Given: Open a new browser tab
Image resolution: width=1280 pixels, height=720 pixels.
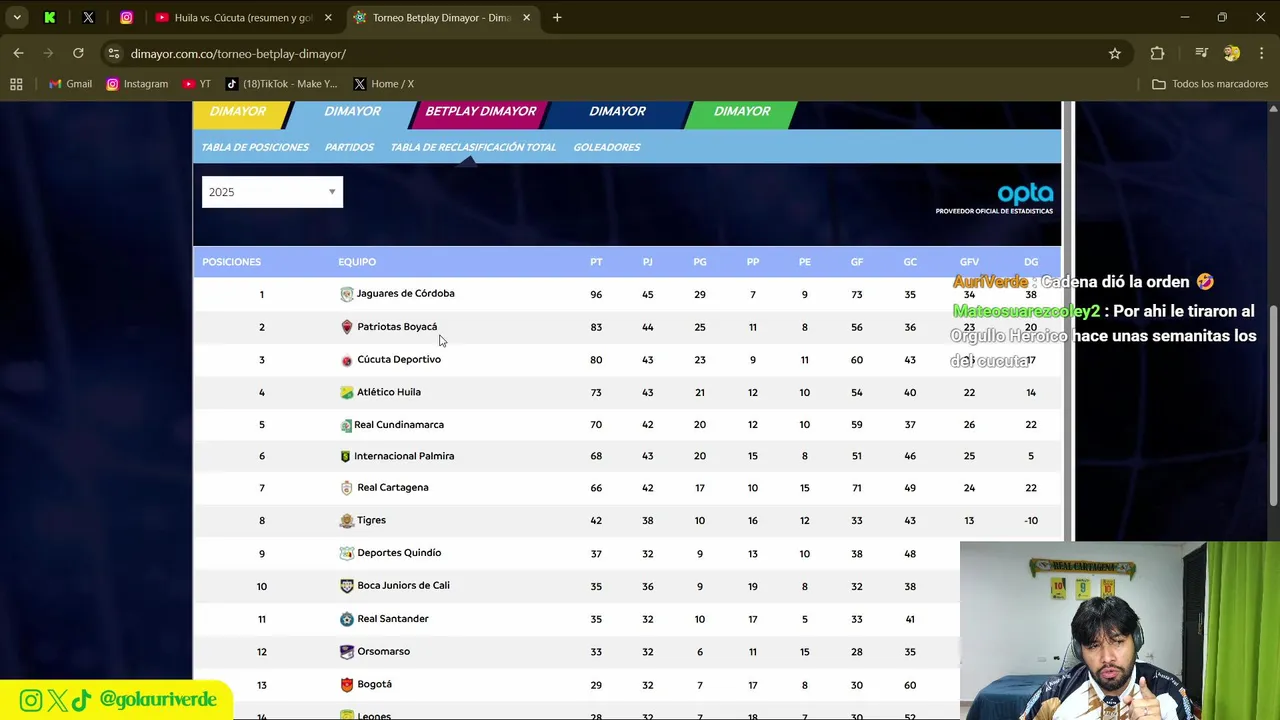Looking at the screenshot, I should 557,17.
